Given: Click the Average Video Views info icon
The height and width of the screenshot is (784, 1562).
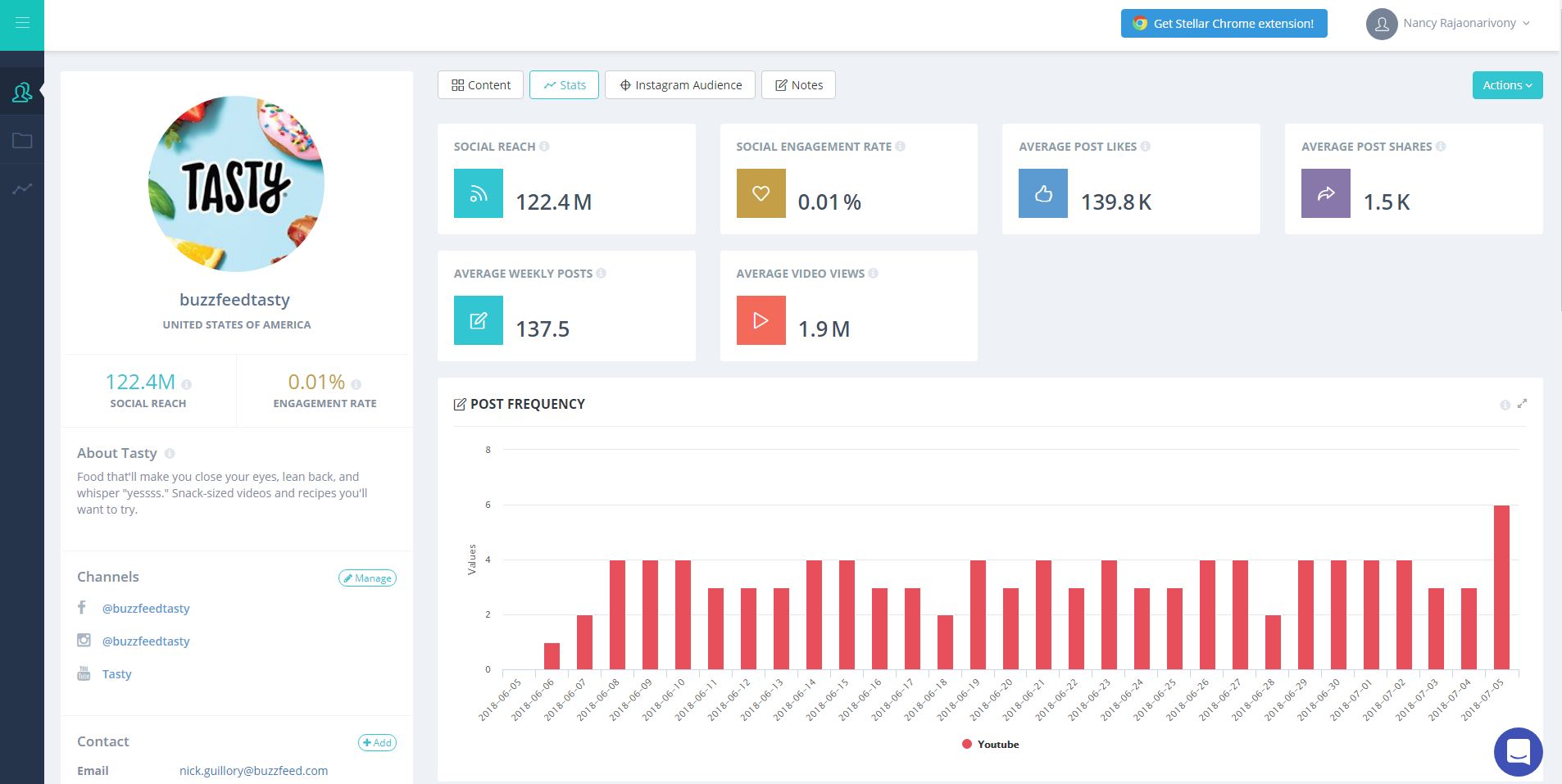Looking at the screenshot, I should 873,274.
